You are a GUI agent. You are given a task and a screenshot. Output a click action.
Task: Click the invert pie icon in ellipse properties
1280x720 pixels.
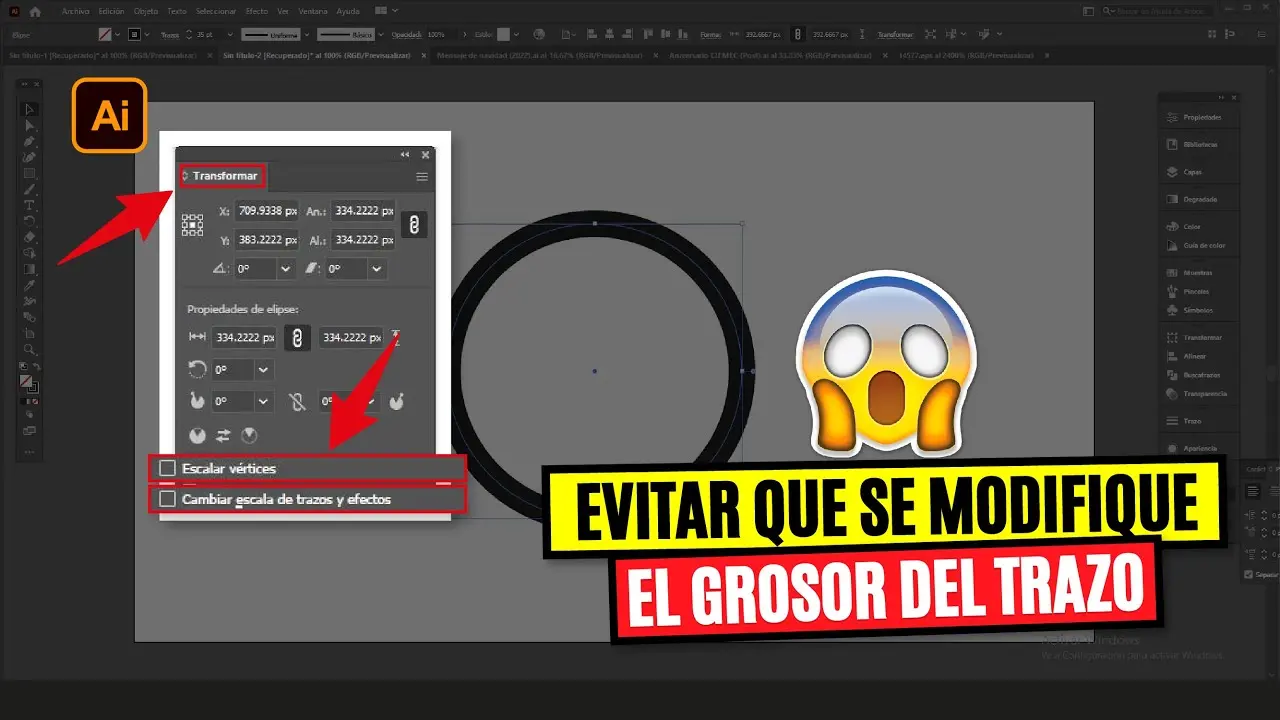coord(223,435)
